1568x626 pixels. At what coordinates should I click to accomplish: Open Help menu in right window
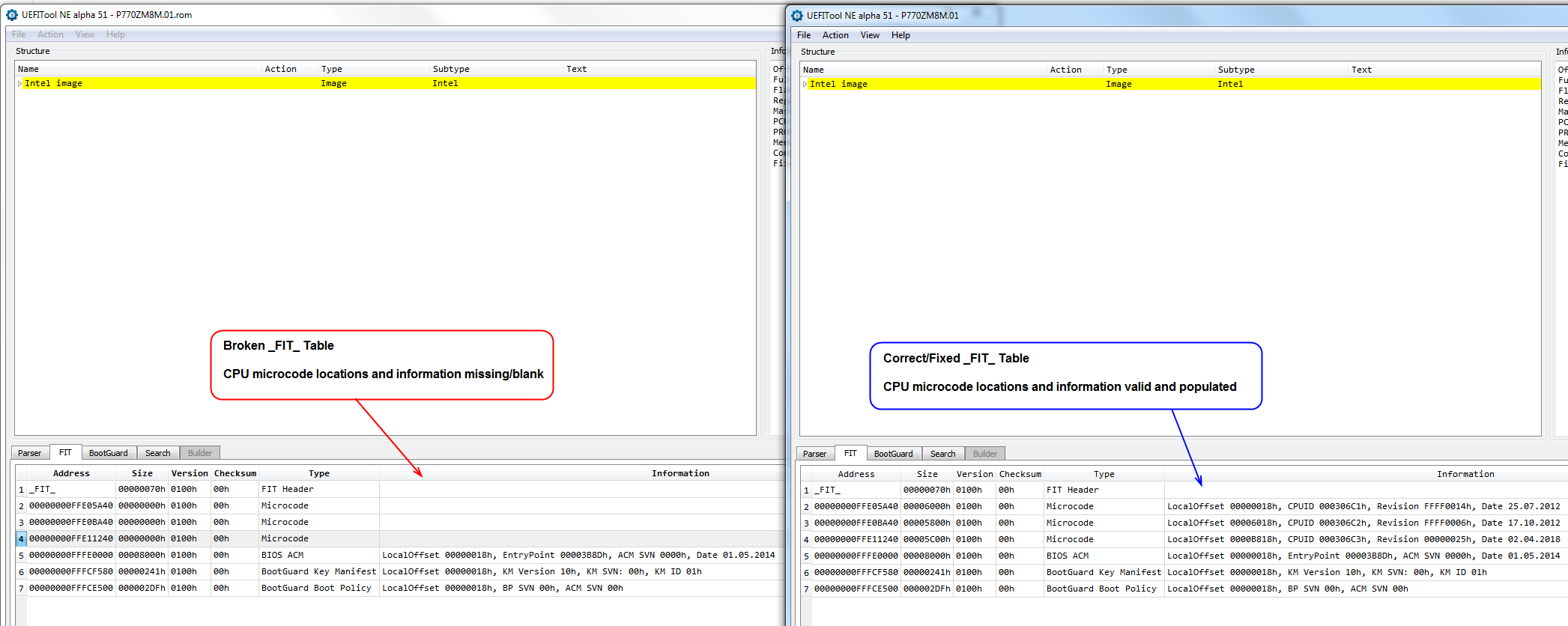pyautogui.click(x=900, y=35)
